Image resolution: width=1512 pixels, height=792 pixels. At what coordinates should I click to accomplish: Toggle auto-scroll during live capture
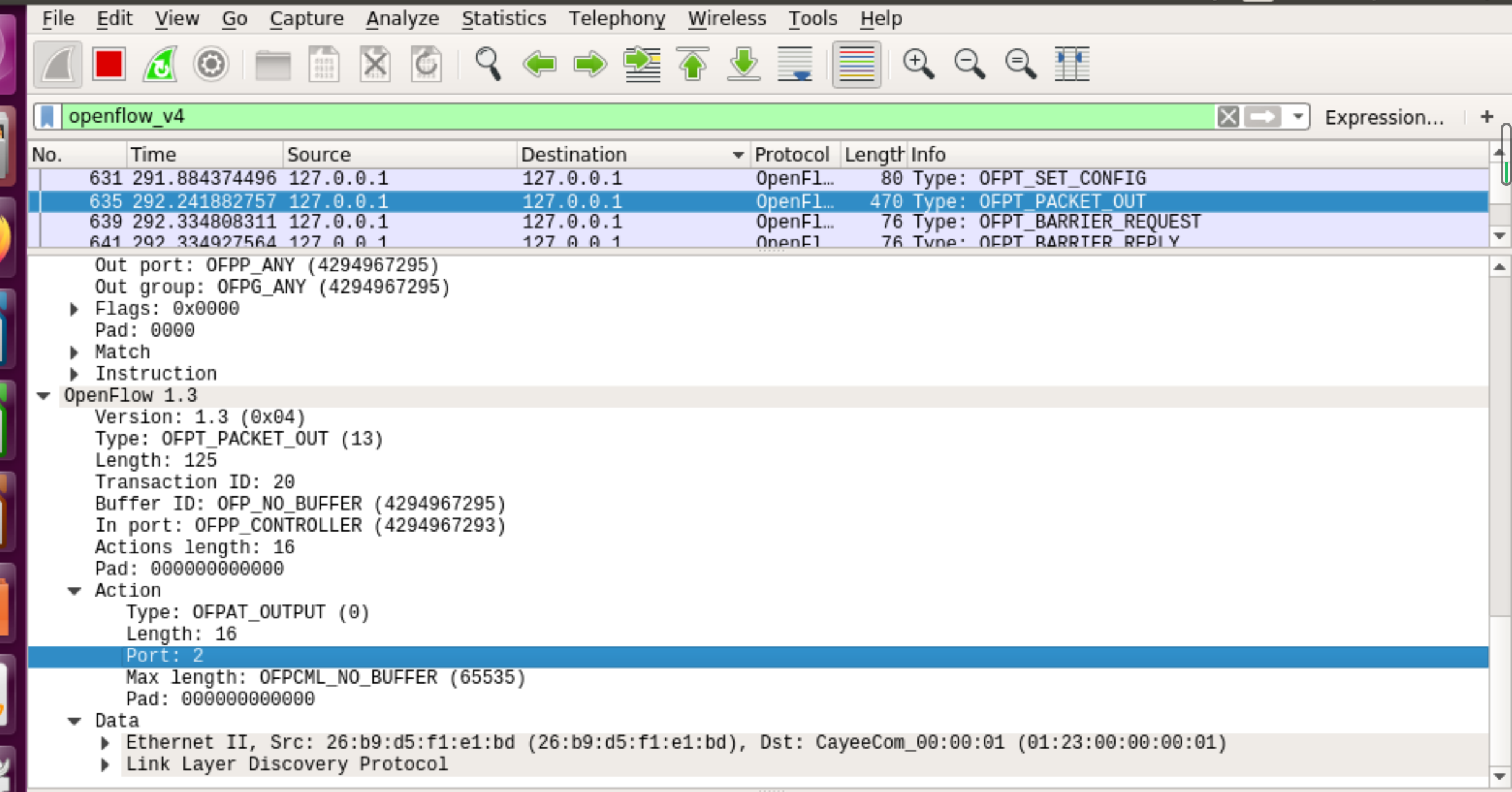point(795,64)
